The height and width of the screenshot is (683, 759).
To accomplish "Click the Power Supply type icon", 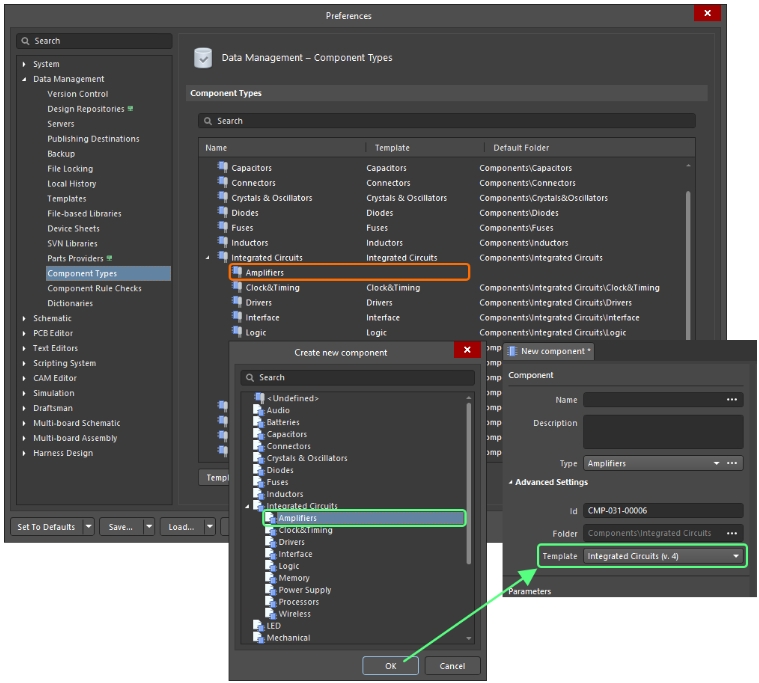I will (271, 590).
